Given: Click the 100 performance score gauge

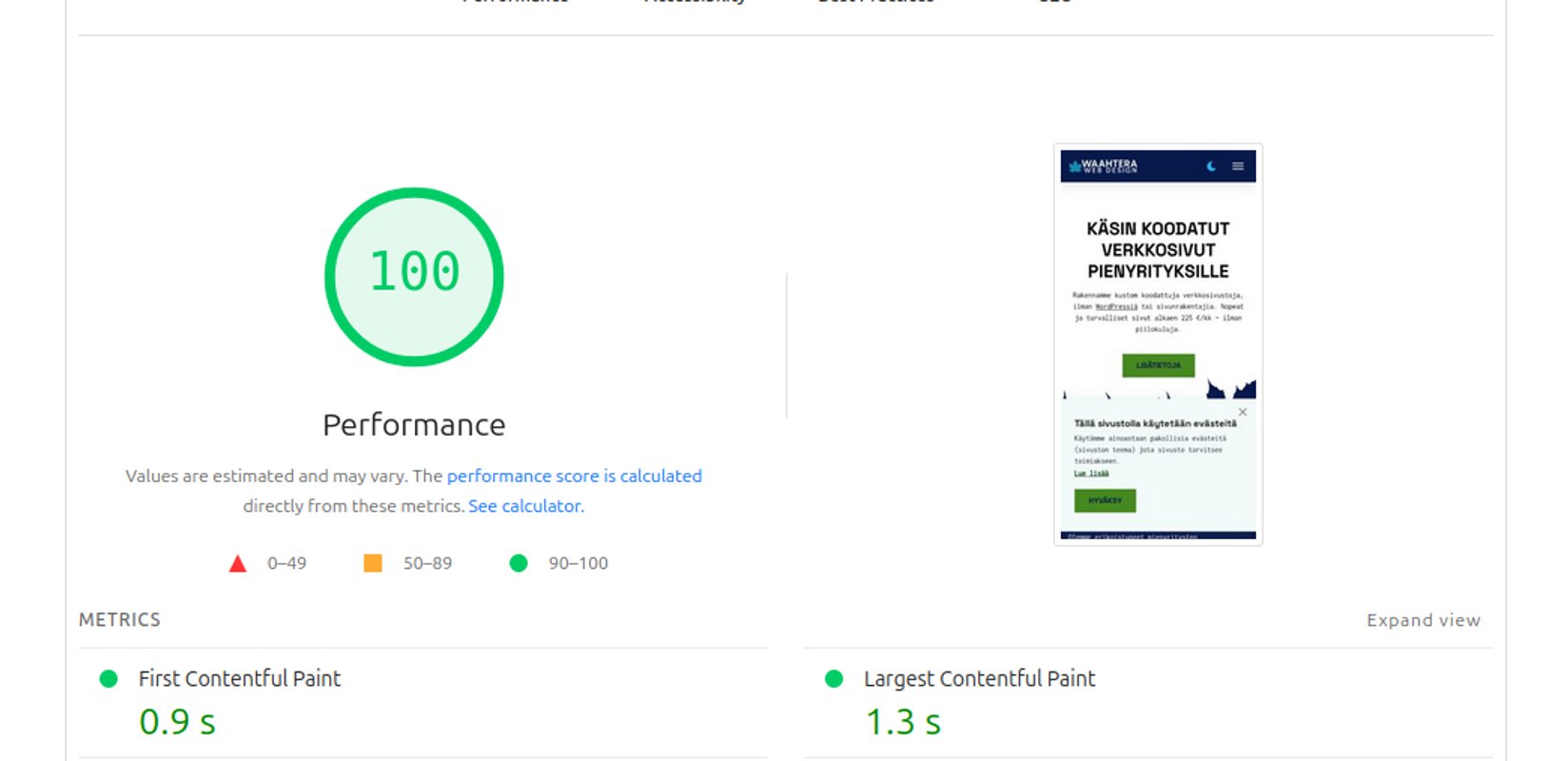Looking at the screenshot, I should 414,276.
